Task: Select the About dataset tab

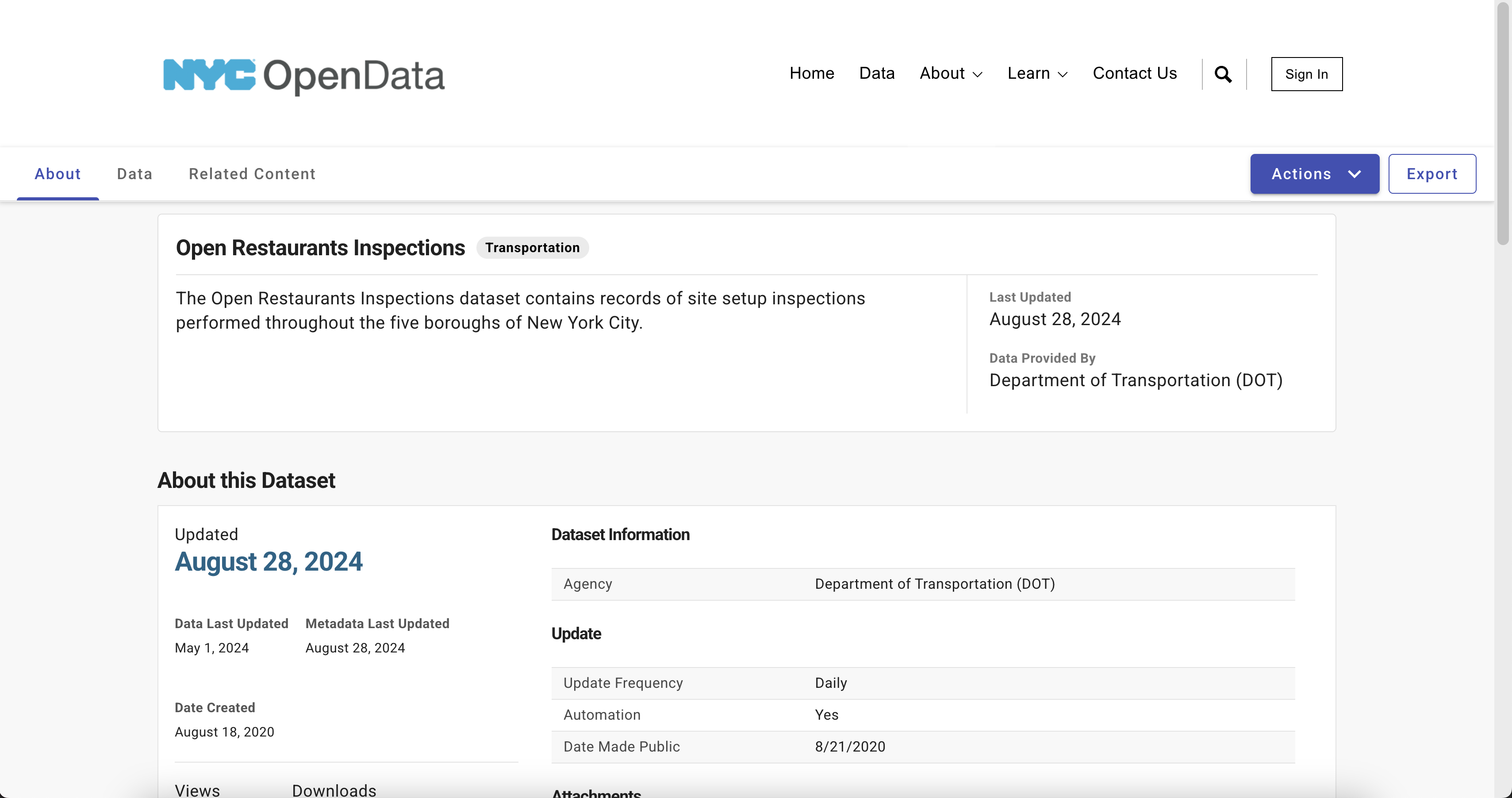Action: point(58,174)
